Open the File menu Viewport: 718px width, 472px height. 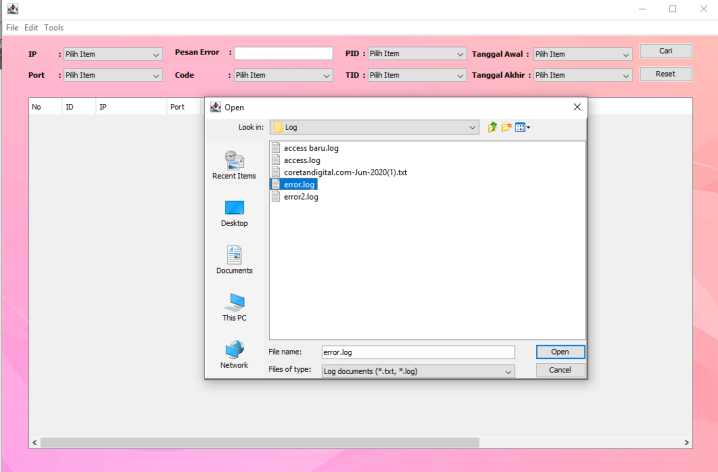(x=12, y=27)
